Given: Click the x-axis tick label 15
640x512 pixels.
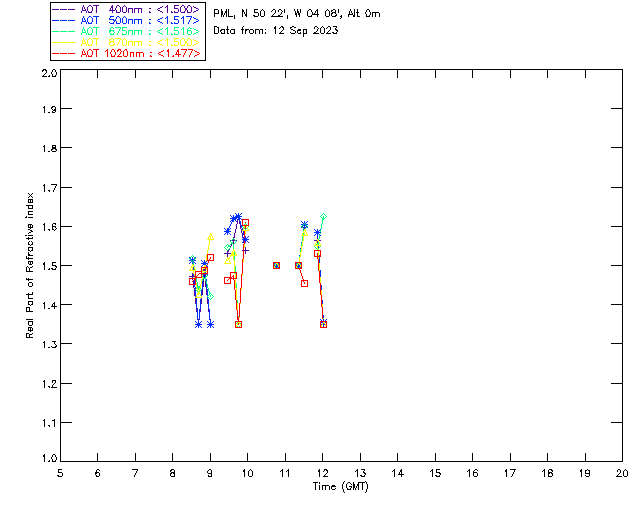Looking at the screenshot, I should pos(435,473).
